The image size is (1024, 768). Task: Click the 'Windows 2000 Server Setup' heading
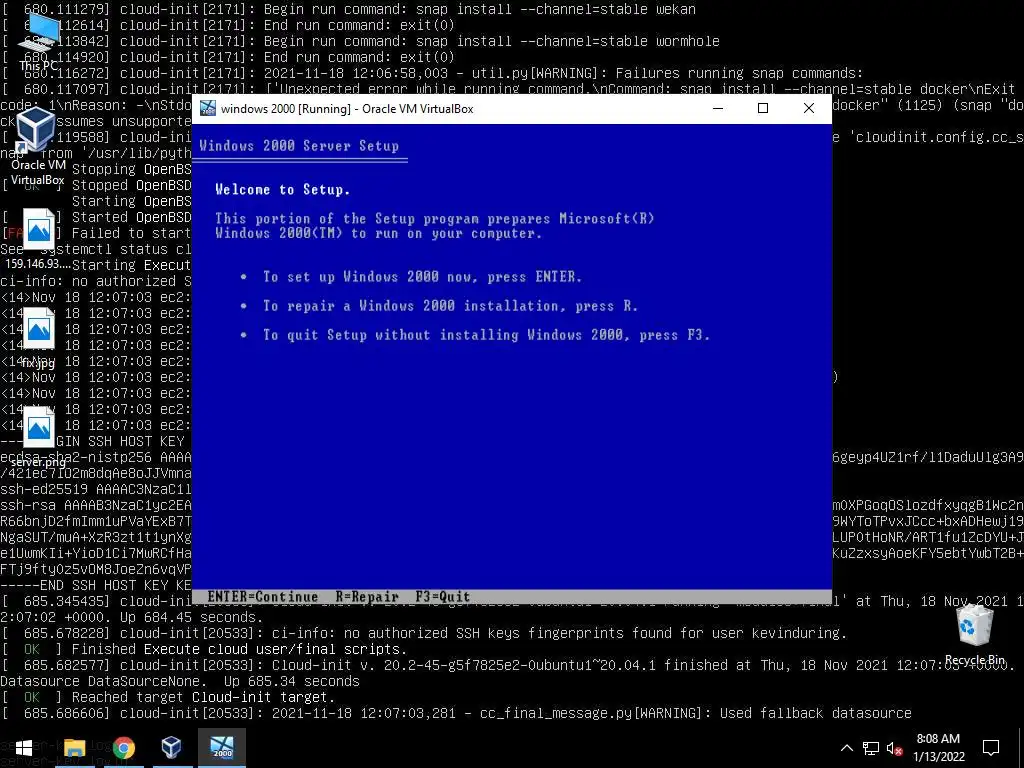coord(299,146)
